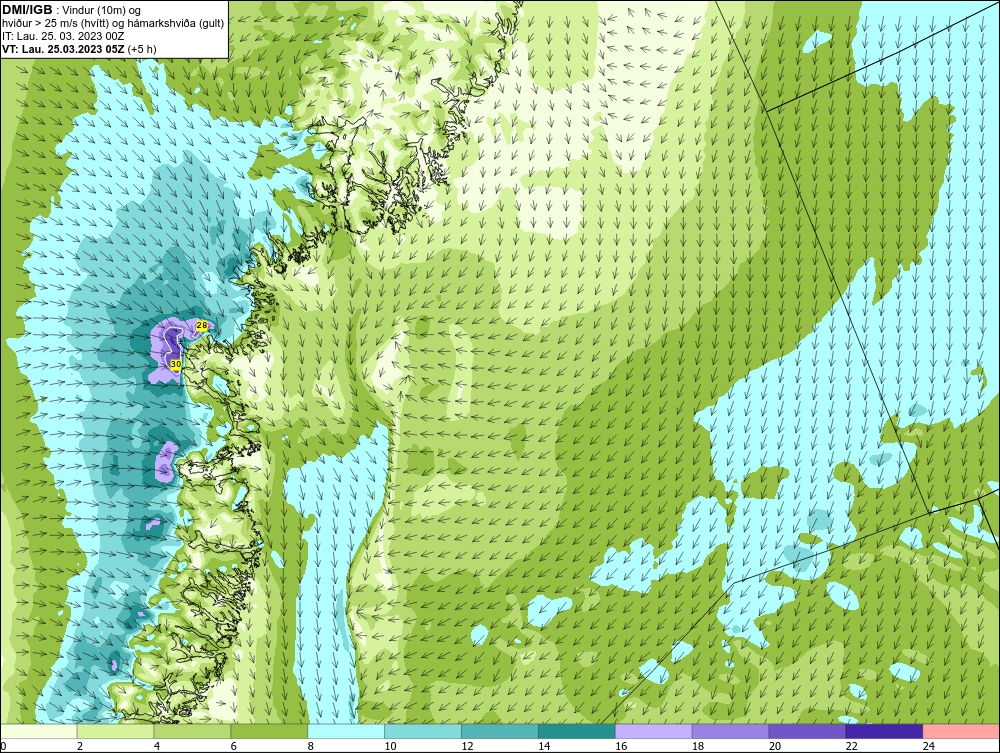Screen dimensions: 1000x753
Task: Click the DMI/IGB title text
Action: tap(27, 10)
